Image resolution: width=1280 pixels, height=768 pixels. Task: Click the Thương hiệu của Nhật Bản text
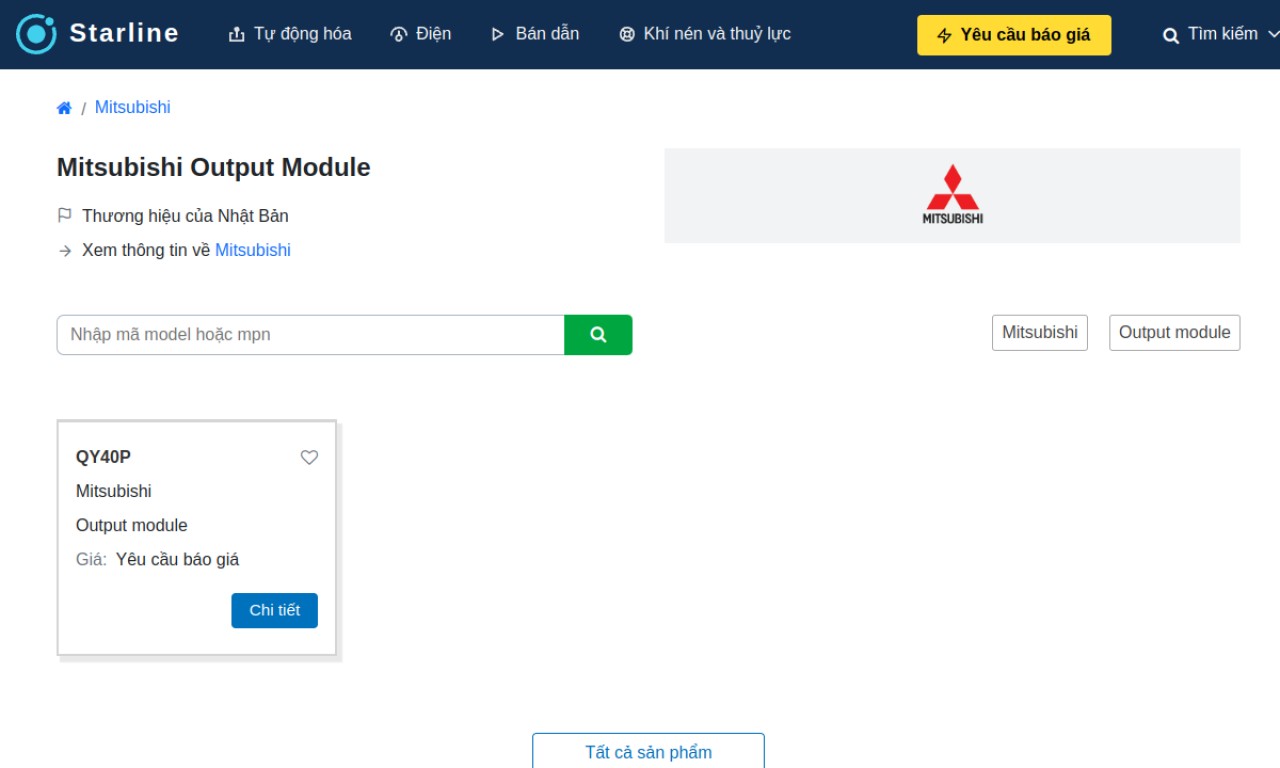185,216
